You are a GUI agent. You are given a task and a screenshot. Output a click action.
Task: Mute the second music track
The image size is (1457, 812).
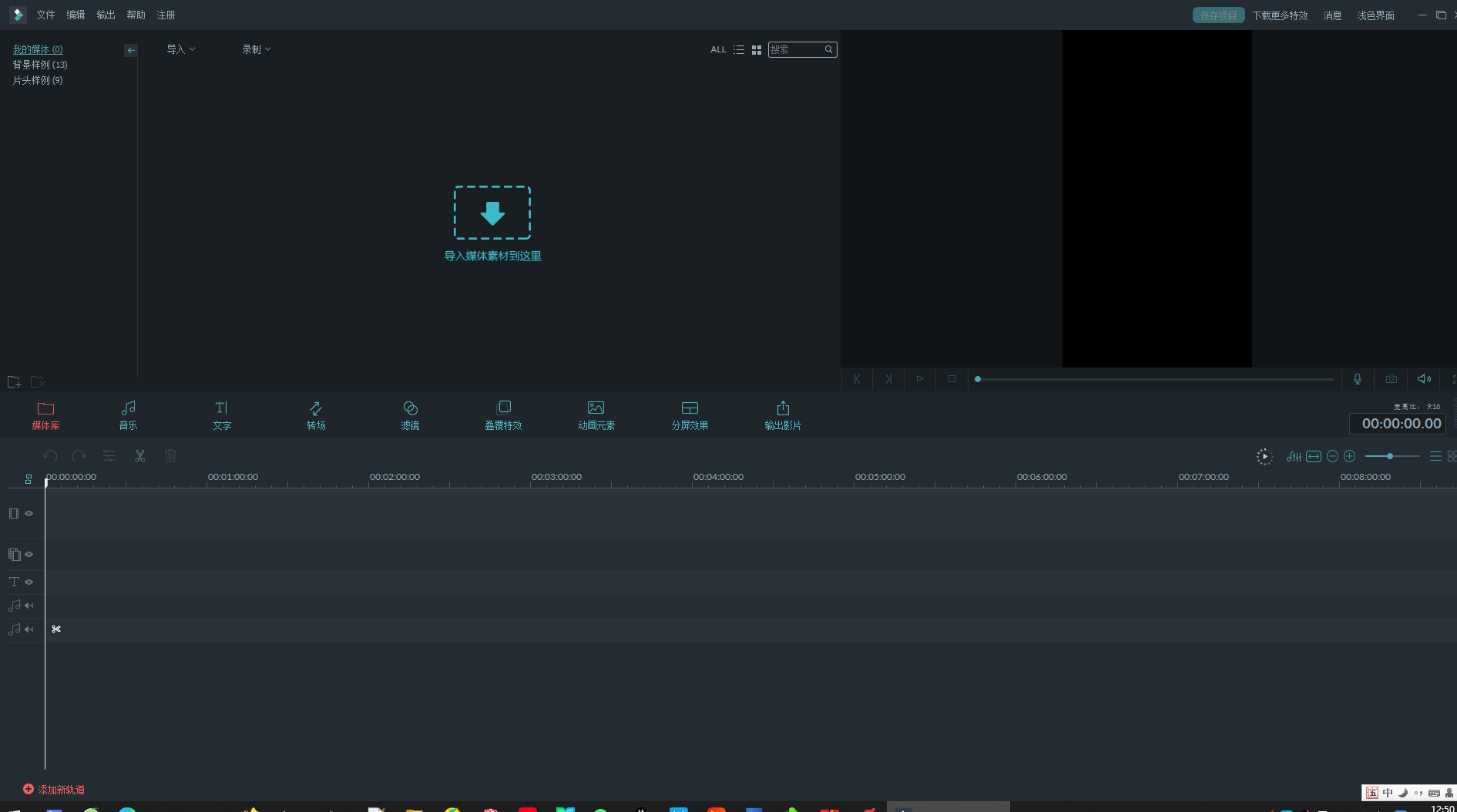pyautogui.click(x=29, y=629)
